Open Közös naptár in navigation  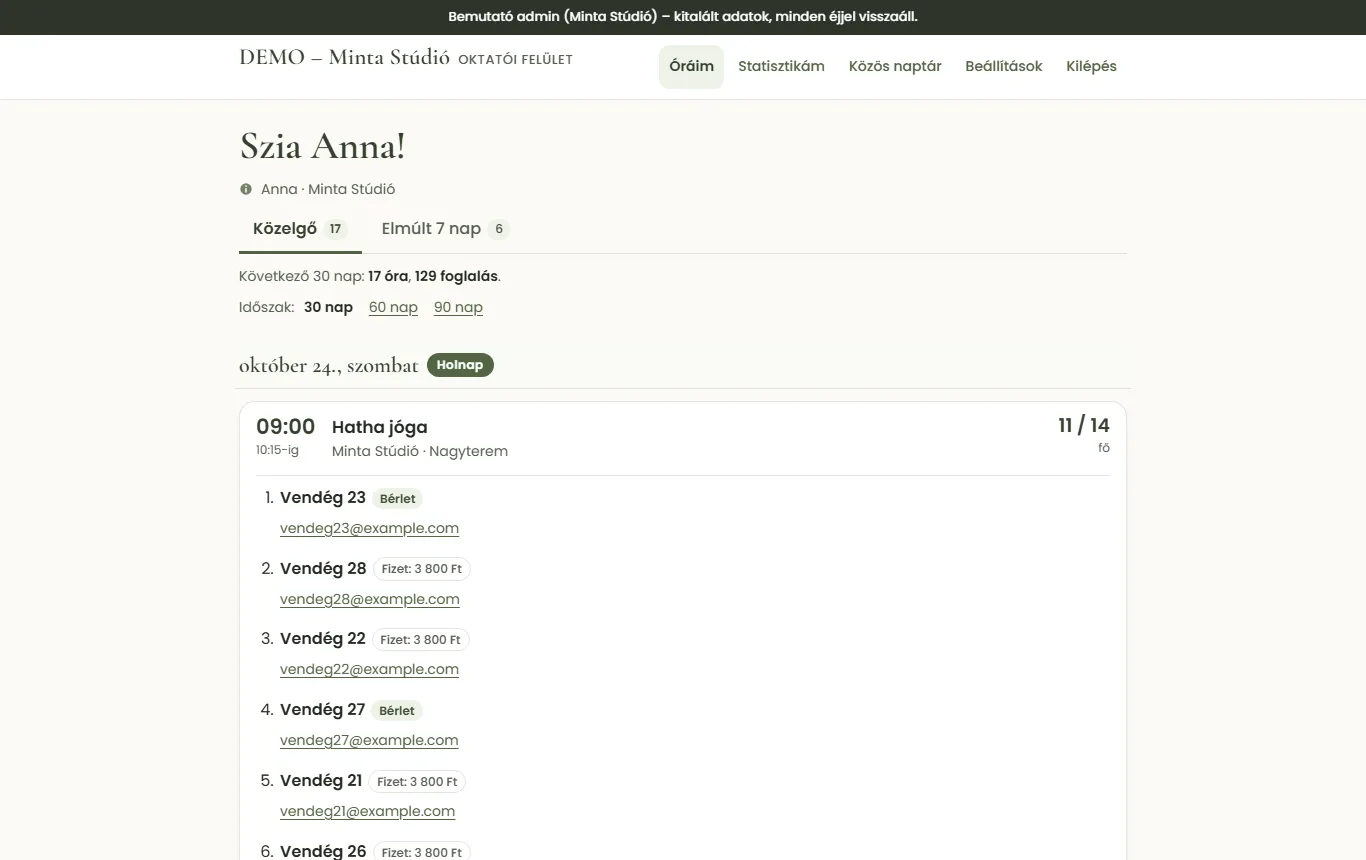pos(895,66)
